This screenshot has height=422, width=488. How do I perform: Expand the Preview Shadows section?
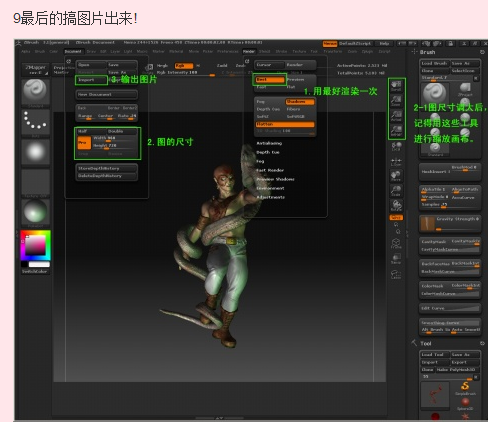coord(275,179)
